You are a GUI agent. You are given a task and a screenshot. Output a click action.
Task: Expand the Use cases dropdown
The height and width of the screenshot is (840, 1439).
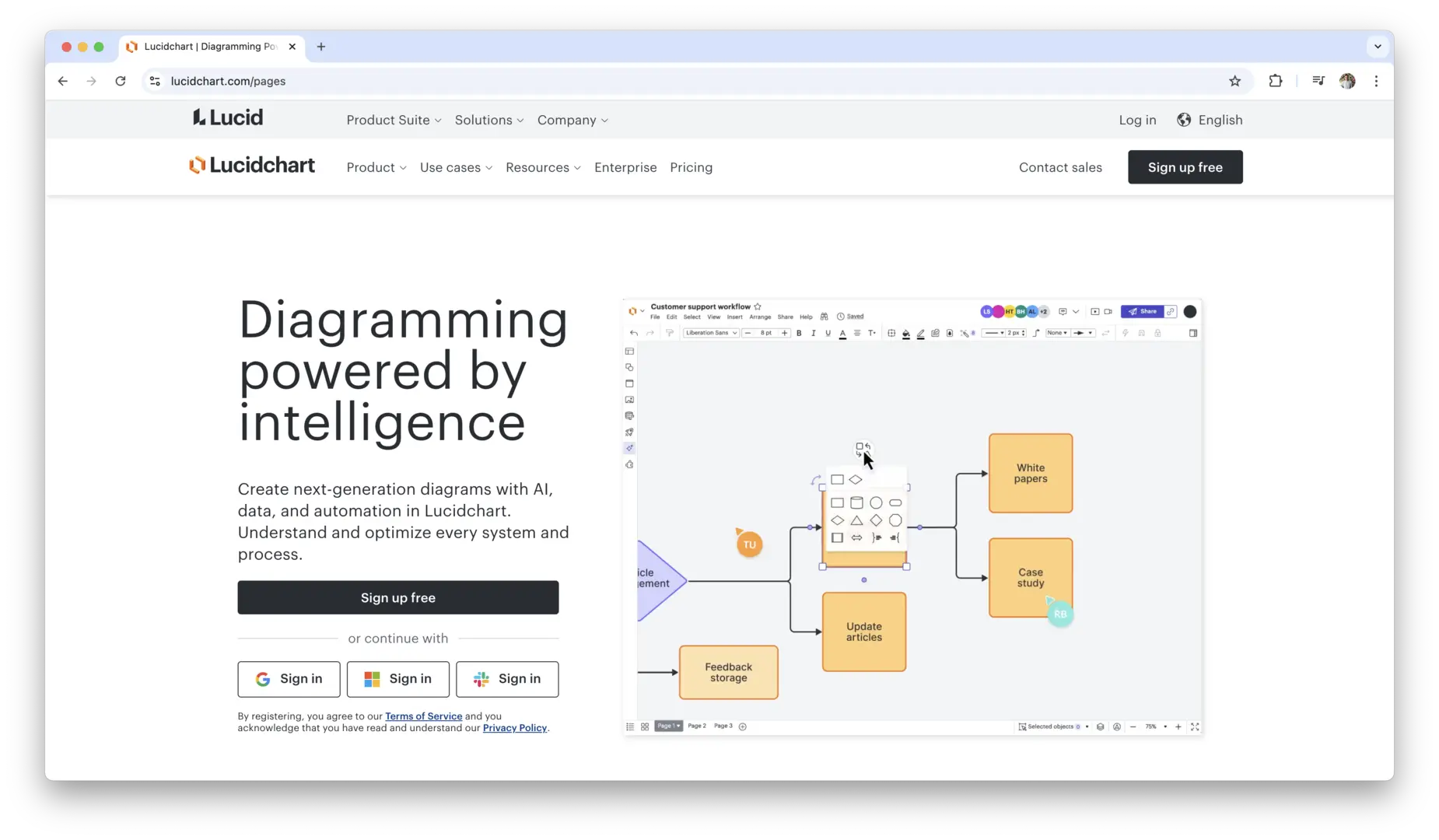(x=456, y=167)
